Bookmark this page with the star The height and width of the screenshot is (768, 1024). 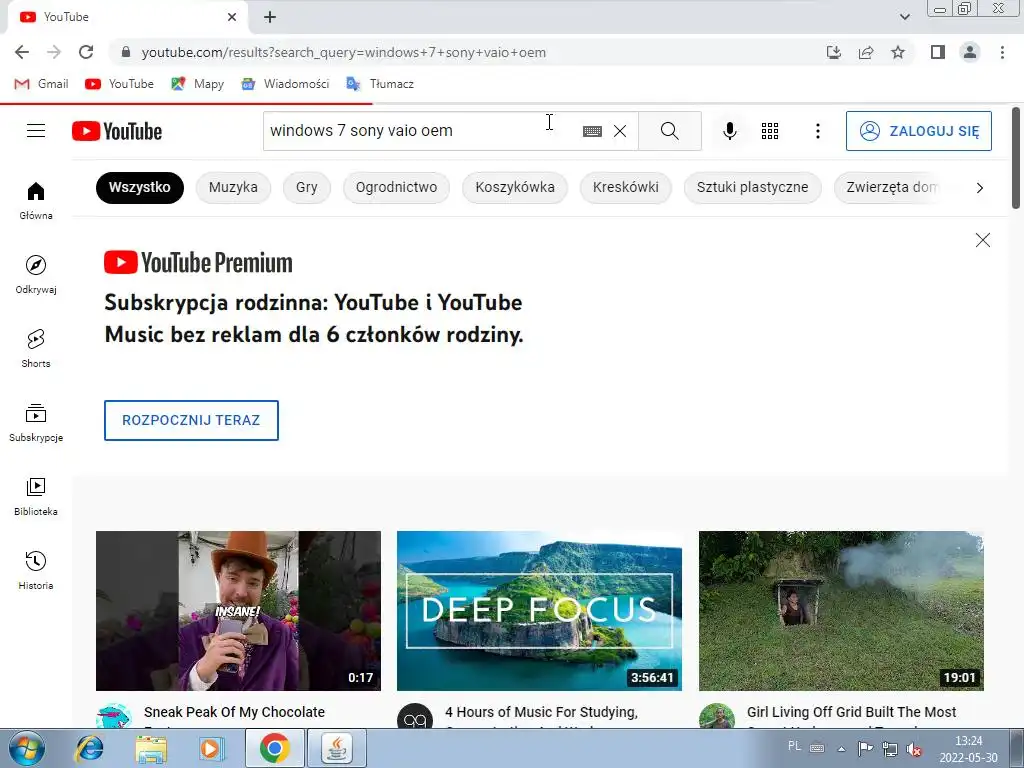point(898,52)
